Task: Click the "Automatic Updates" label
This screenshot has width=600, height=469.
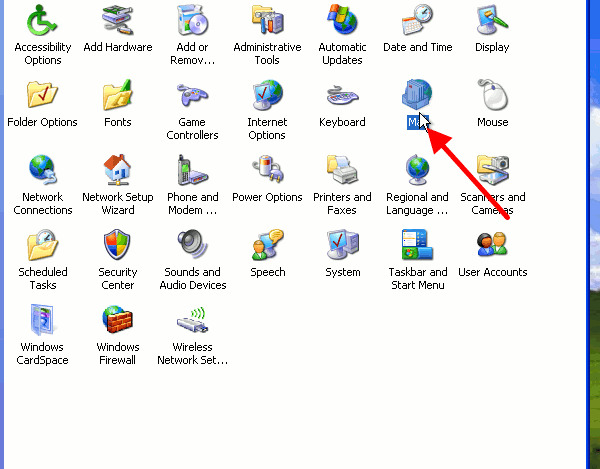Action: [342, 54]
